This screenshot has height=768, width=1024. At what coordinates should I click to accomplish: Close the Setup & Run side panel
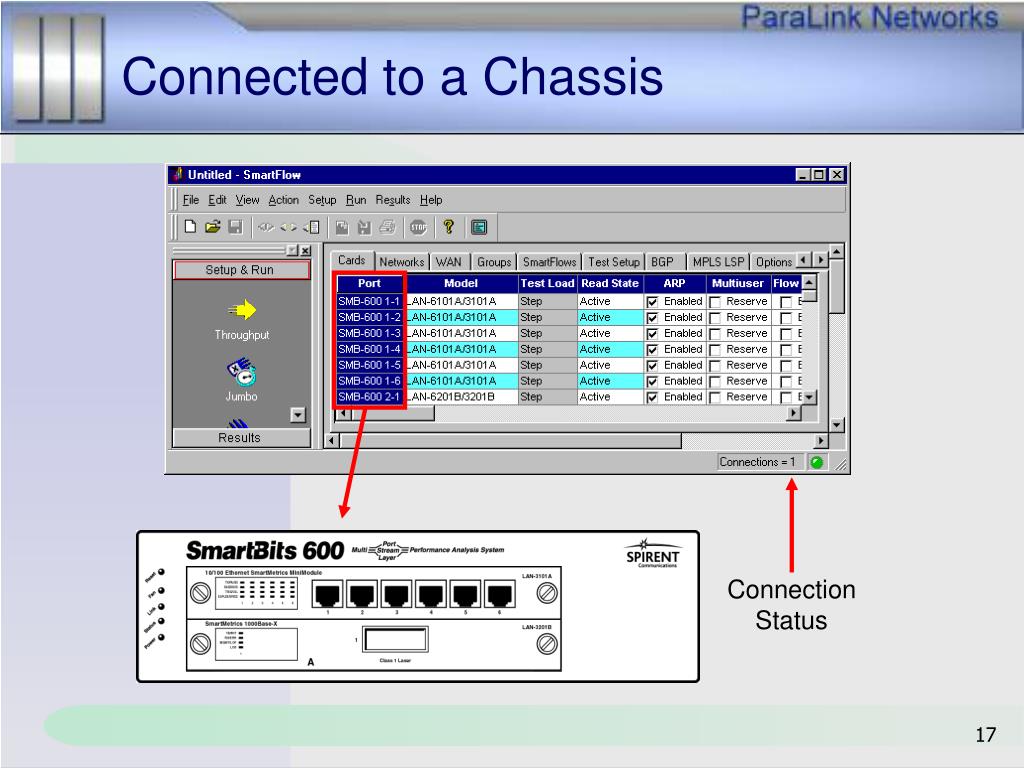(x=306, y=251)
